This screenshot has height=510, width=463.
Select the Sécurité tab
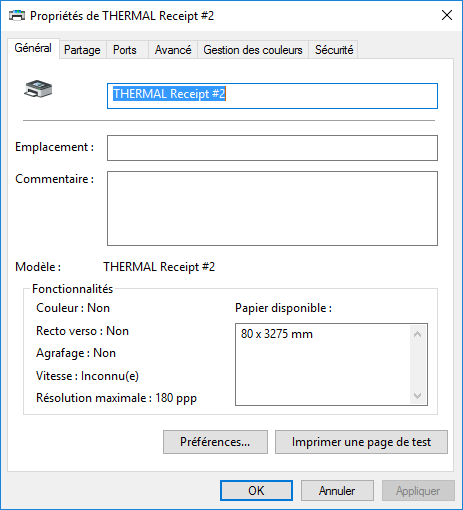(x=334, y=50)
